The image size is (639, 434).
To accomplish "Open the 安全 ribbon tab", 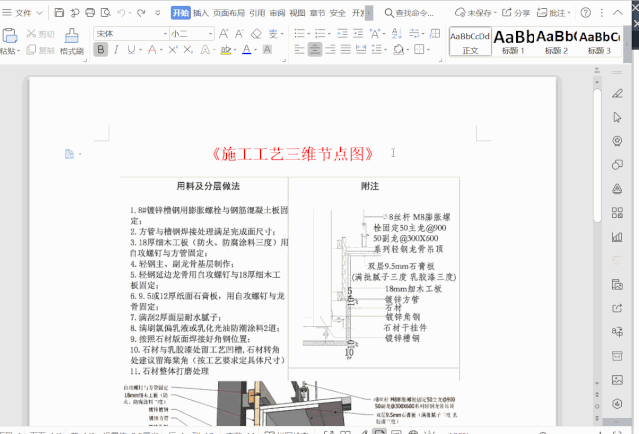I will click(x=338, y=13).
